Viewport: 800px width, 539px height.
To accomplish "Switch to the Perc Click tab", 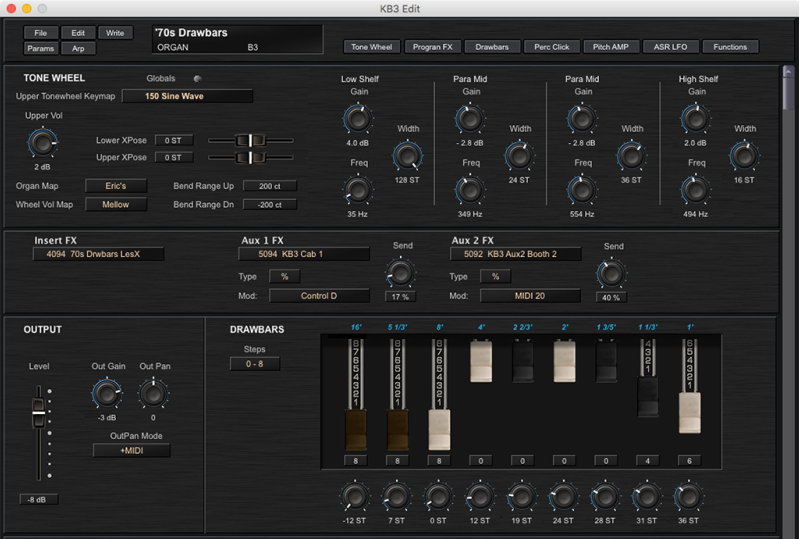I will 552,47.
